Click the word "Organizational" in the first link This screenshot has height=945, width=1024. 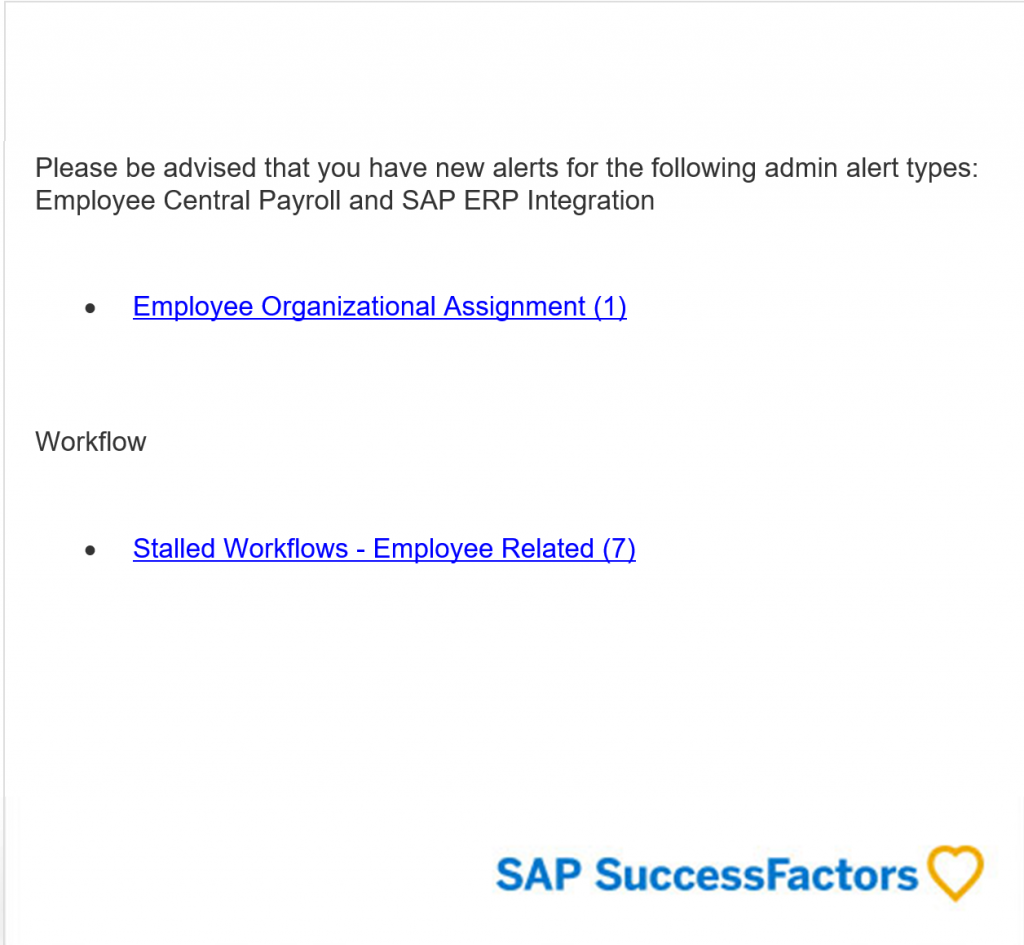348,306
